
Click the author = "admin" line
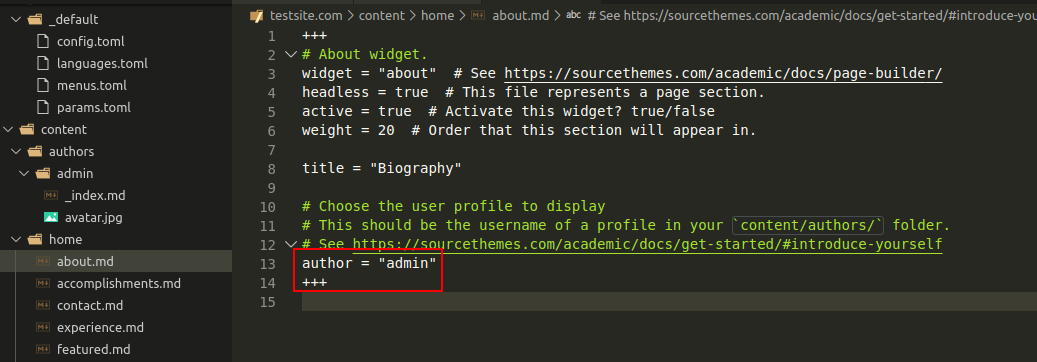click(x=369, y=264)
